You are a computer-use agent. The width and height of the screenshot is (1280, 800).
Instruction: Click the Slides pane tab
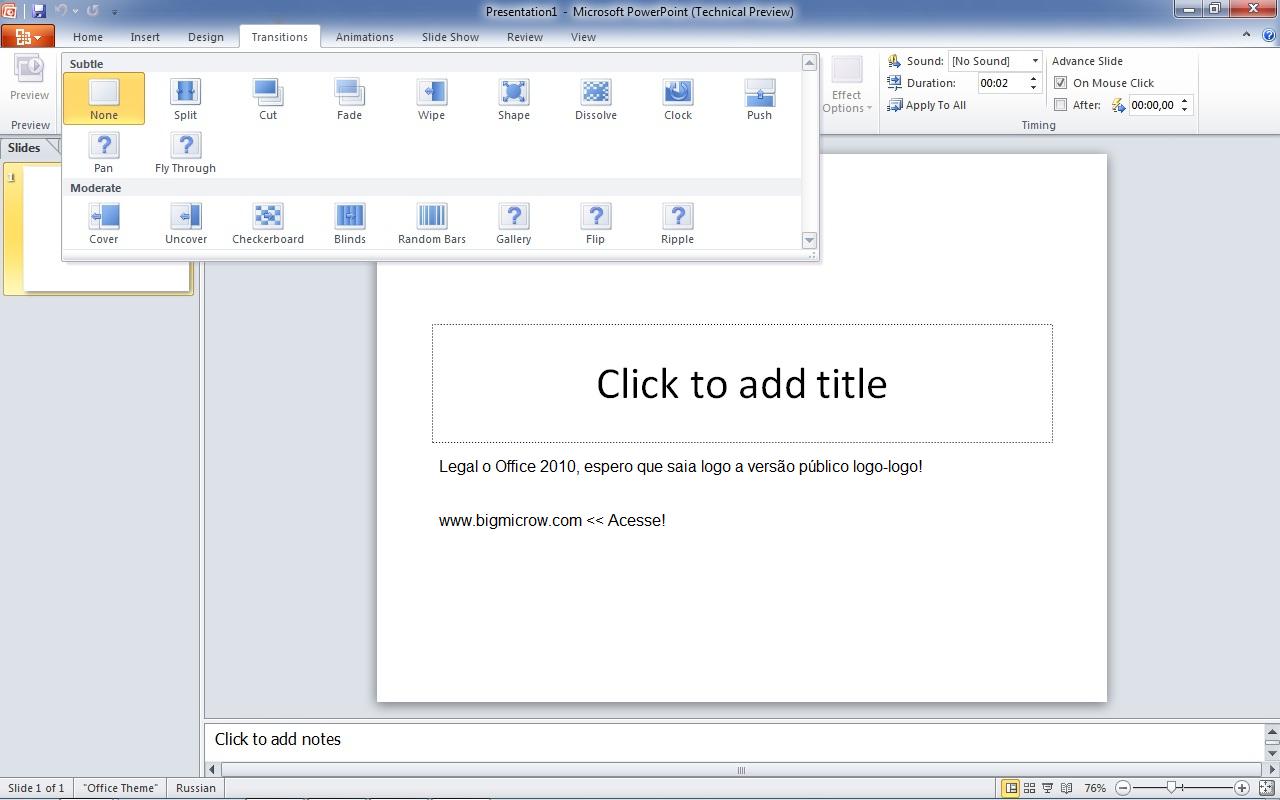pyautogui.click(x=24, y=148)
